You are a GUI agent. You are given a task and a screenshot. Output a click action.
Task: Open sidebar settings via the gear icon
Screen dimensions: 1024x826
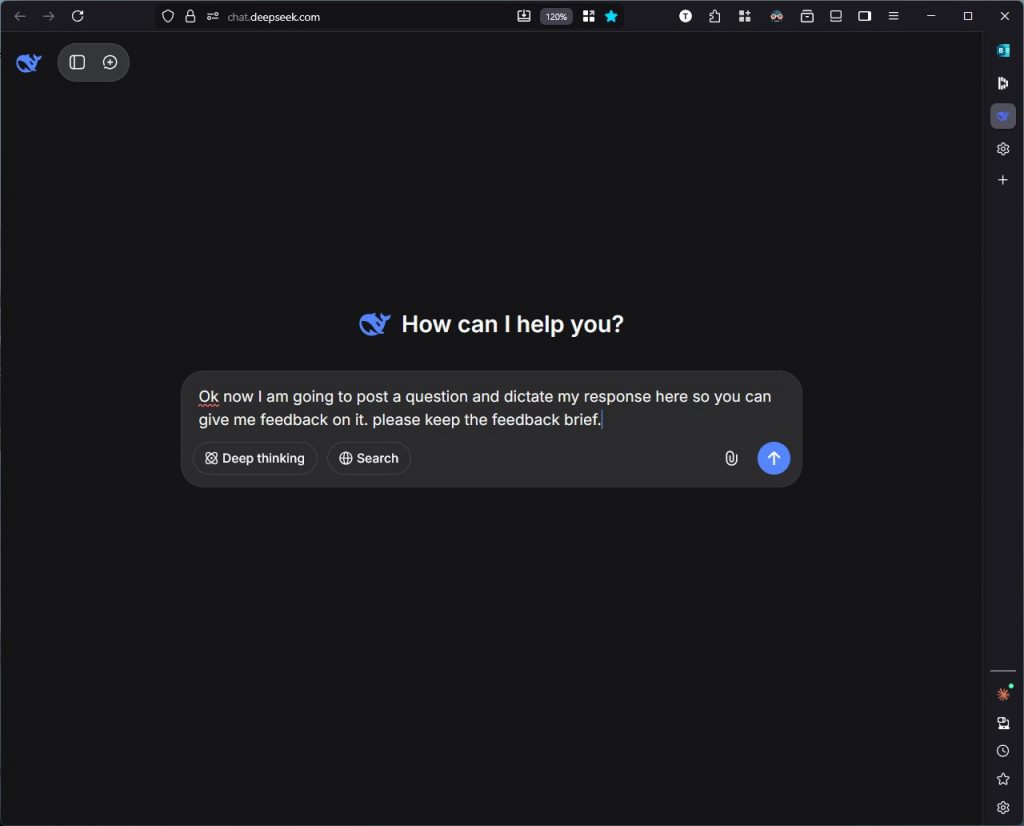[x=1003, y=148]
